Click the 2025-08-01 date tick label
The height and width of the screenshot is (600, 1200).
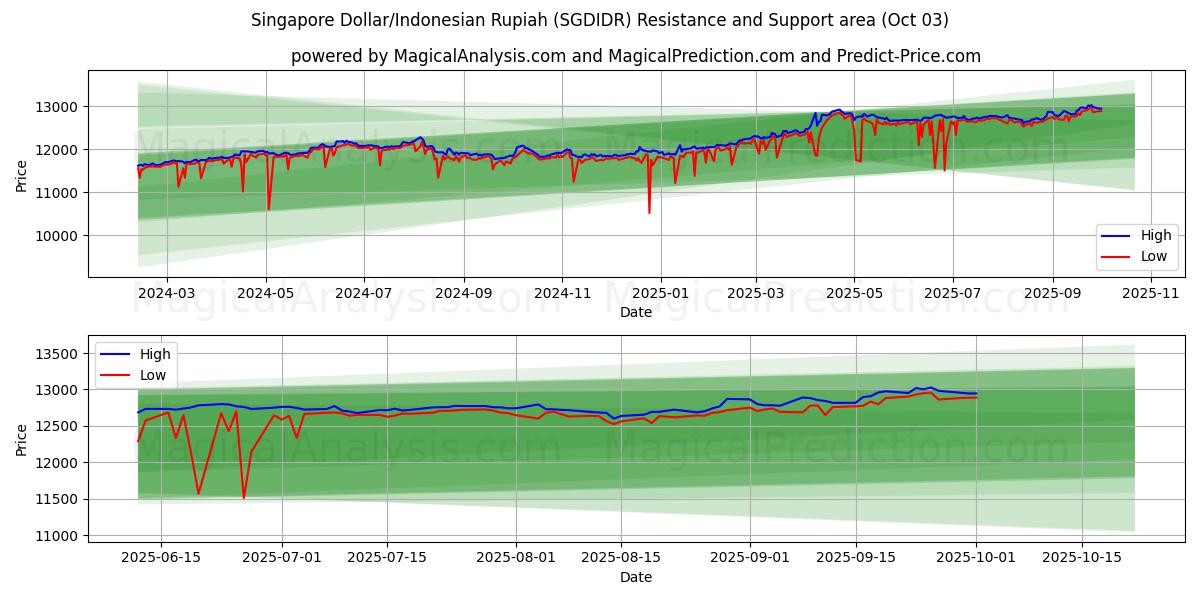pyautogui.click(x=516, y=558)
